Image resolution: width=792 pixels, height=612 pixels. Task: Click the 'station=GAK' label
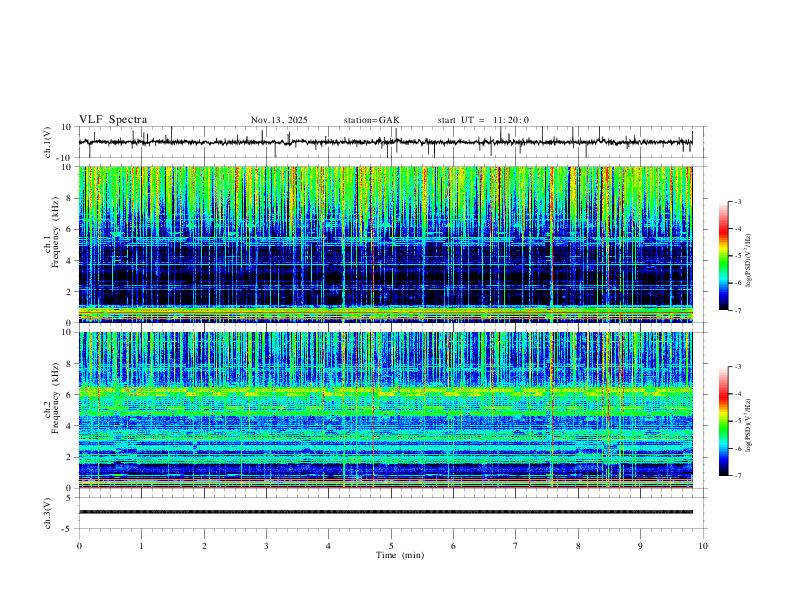pyautogui.click(x=372, y=120)
